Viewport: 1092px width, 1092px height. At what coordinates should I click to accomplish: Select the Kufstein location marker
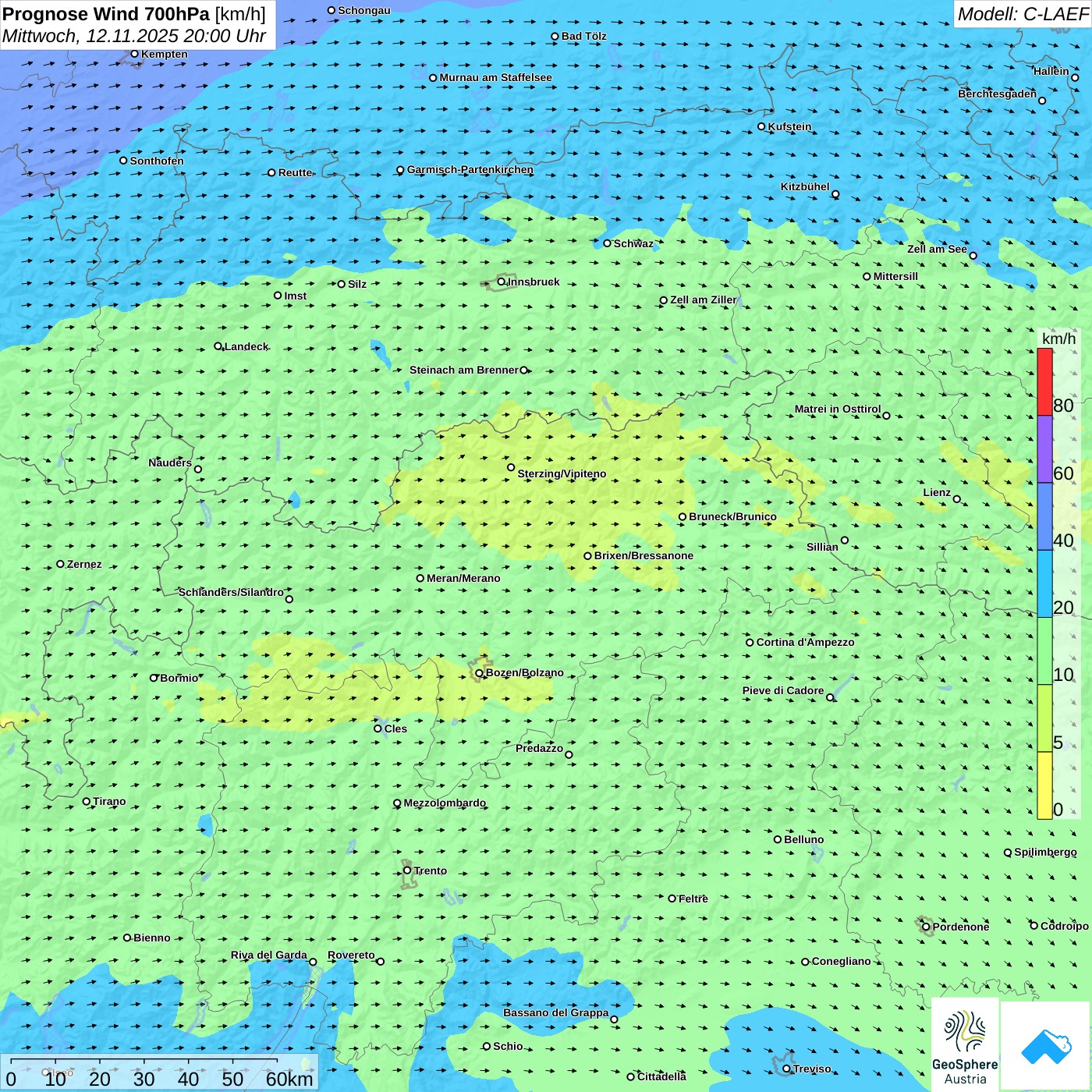(762, 126)
